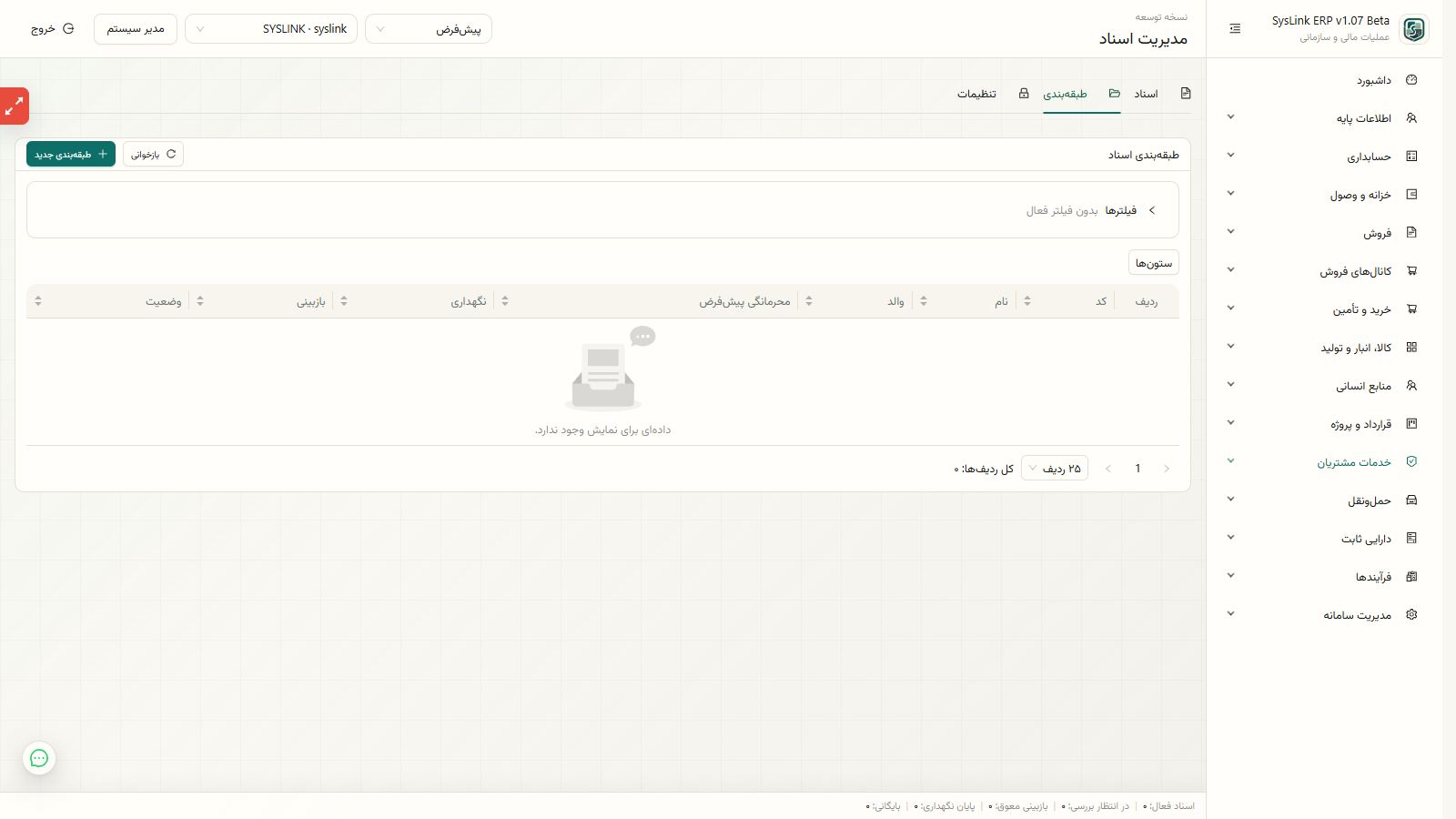Select page 1 in pagination

[x=1137, y=469]
